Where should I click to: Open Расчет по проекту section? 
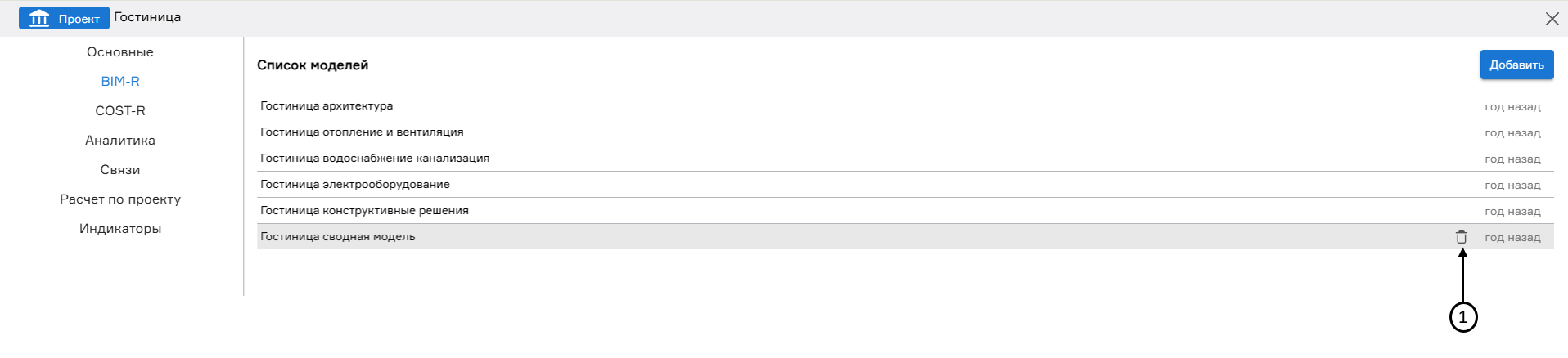(120, 199)
